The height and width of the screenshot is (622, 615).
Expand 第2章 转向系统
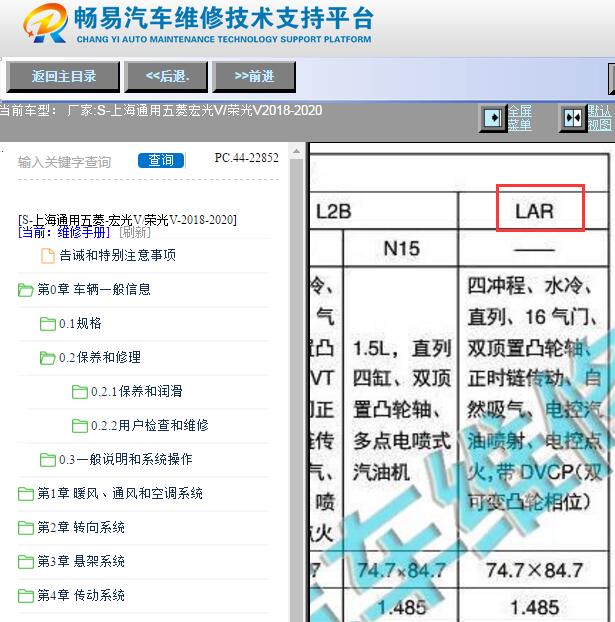pyautogui.click(x=81, y=528)
